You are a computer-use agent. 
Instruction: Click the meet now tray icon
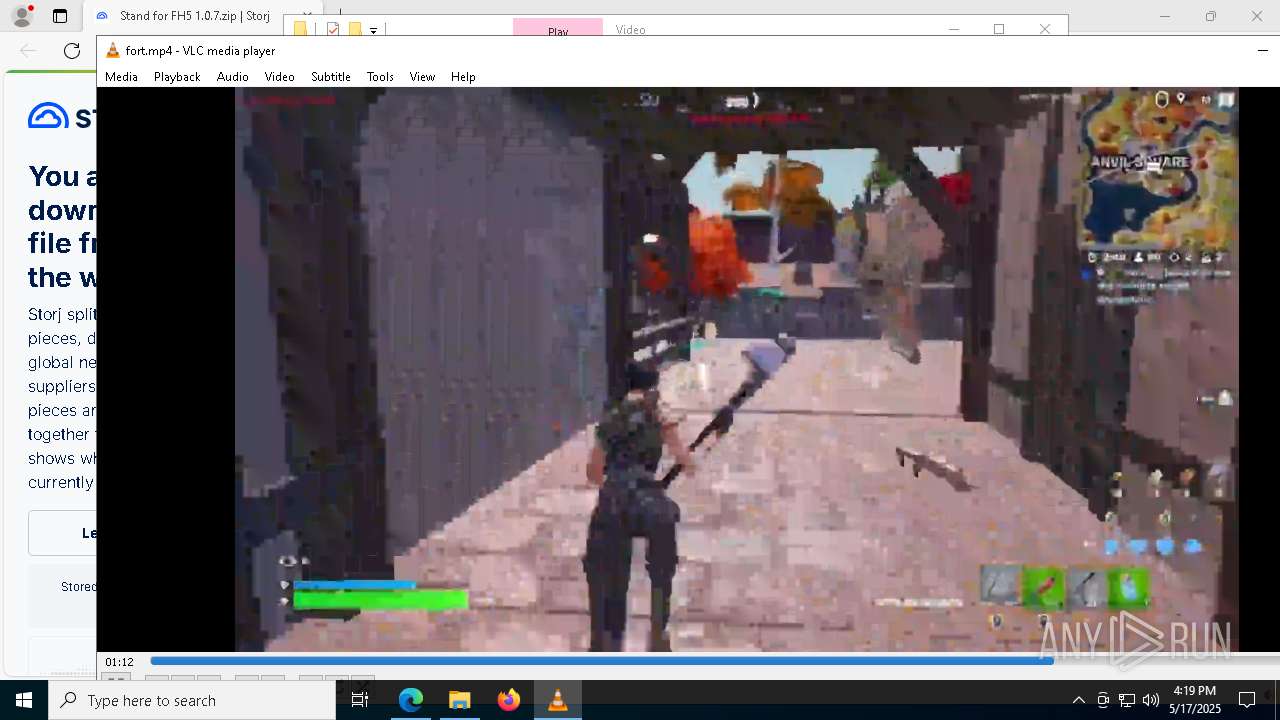click(x=1103, y=700)
